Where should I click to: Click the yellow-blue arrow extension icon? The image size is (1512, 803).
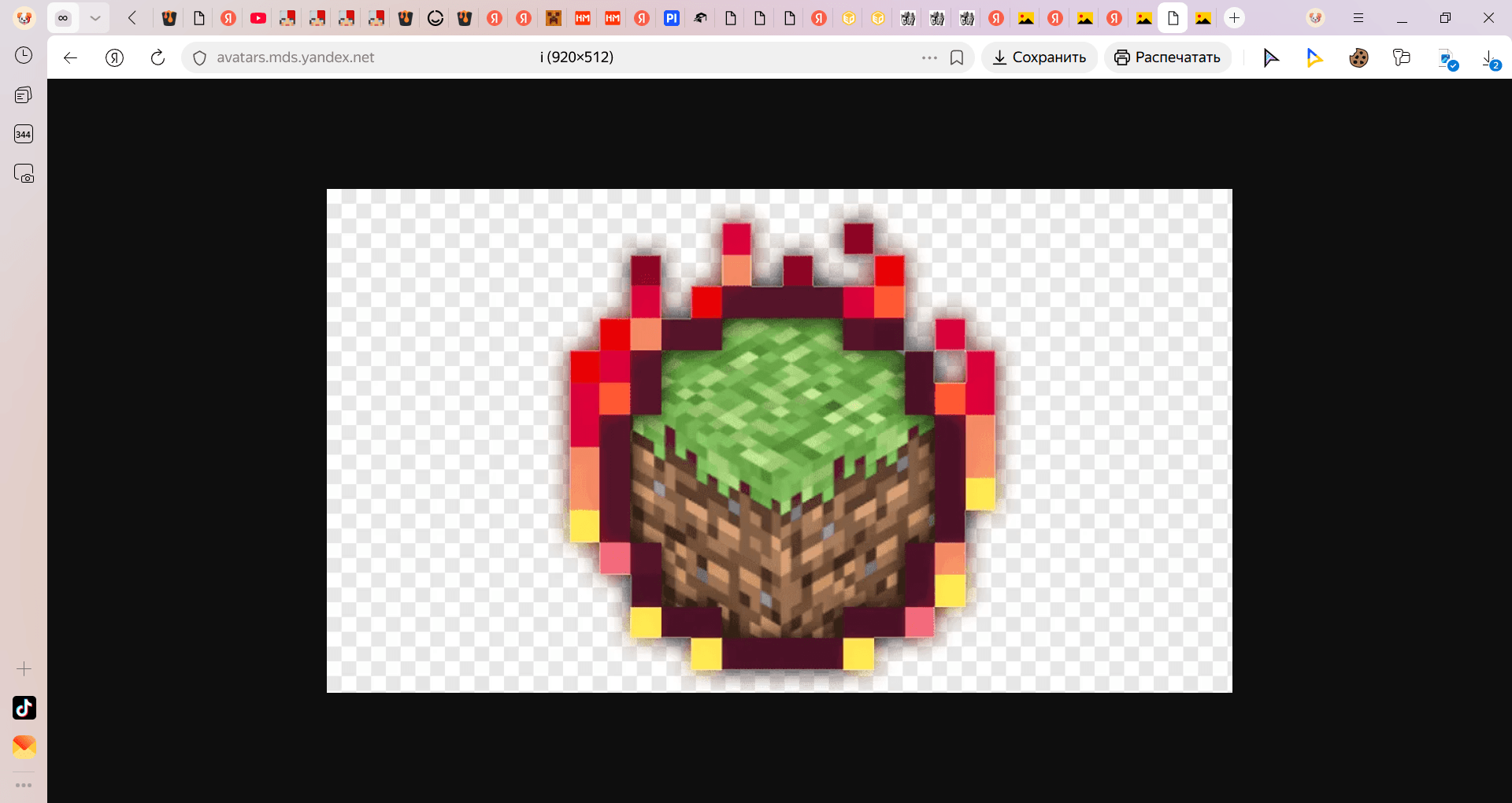pyautogui.click(x=1314, y=57)
